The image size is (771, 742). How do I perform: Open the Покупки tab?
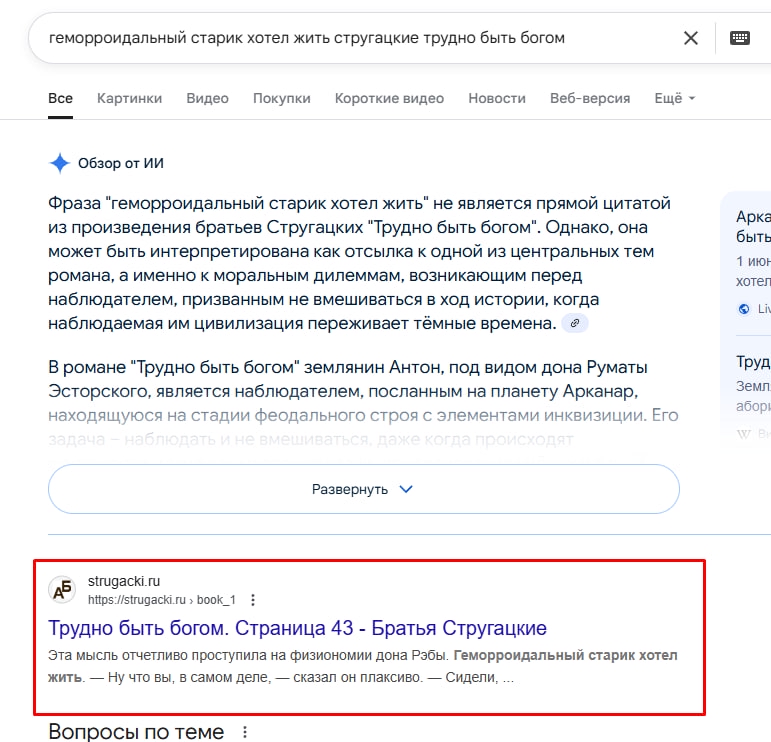pyautogui.click(x=281, y=98)
